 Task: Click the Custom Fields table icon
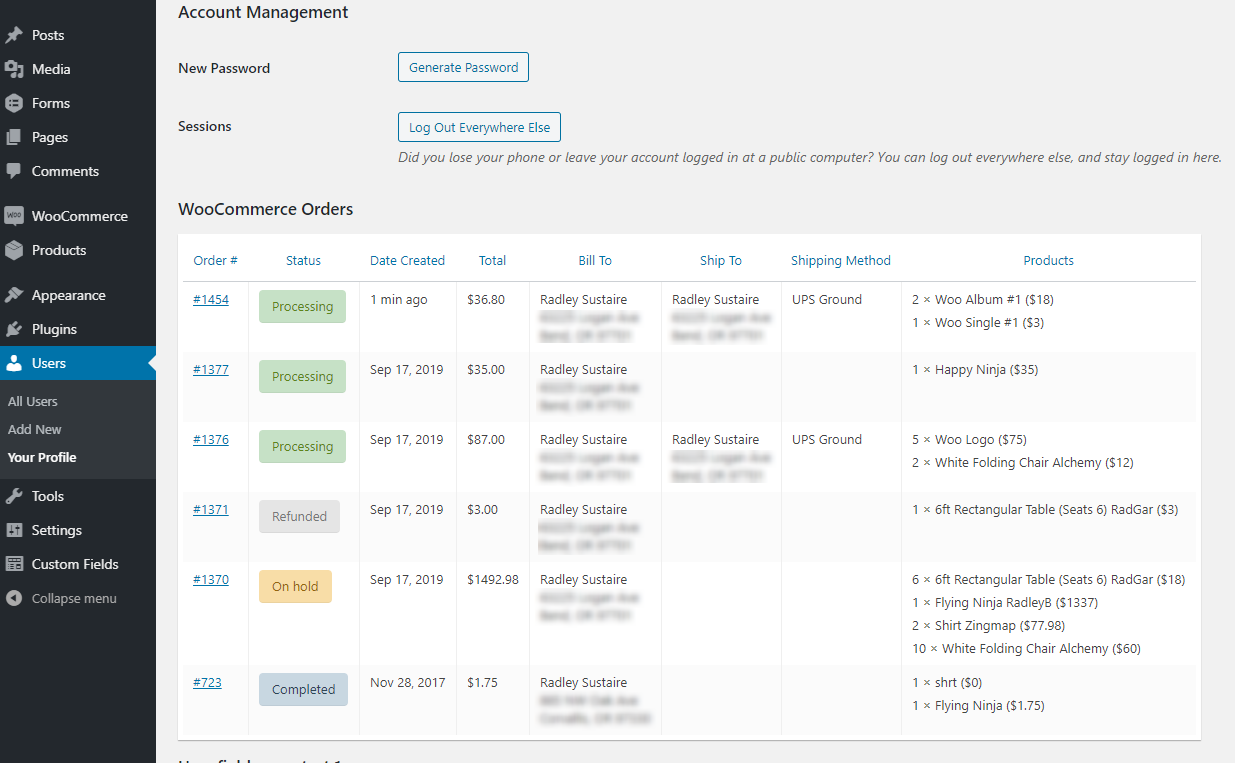tap(14, 564)
